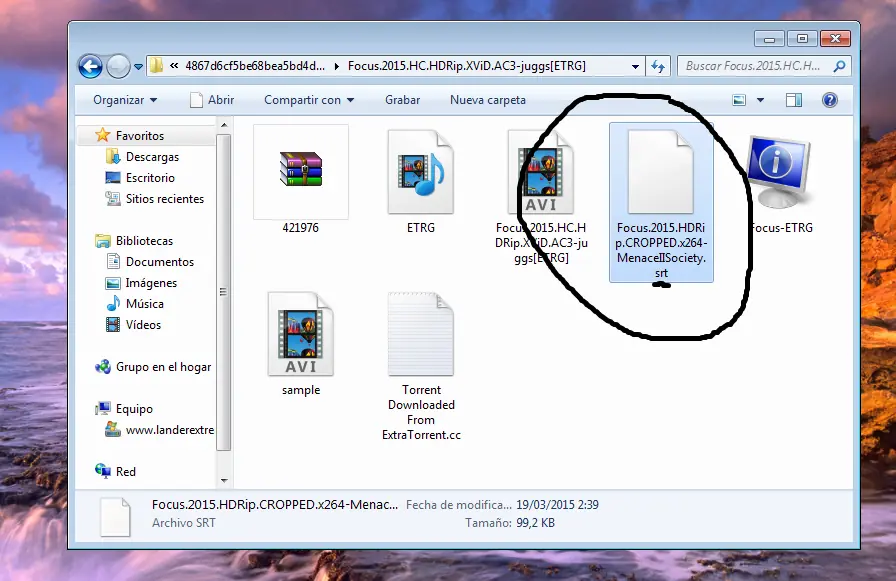Open Help with the question mark icon
The height and width of the screenshot is (581, 896).
(x=830, y=100)
